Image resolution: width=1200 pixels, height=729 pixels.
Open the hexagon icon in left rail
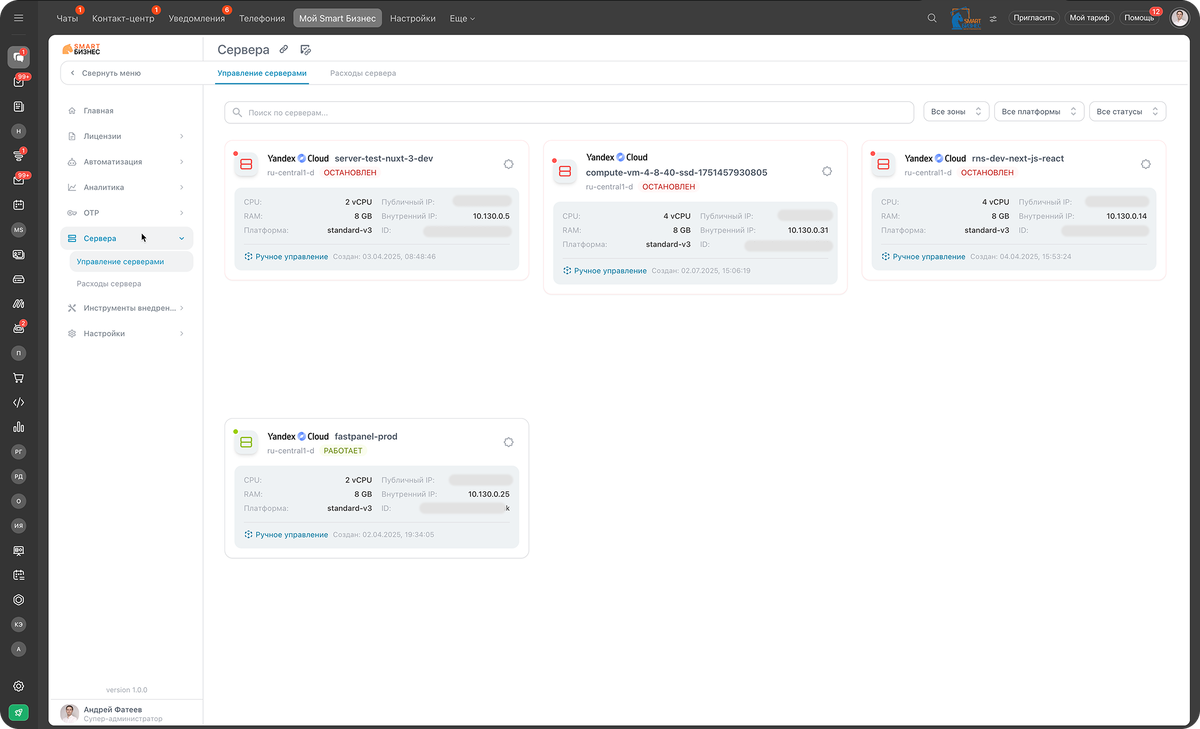point(18,600)
